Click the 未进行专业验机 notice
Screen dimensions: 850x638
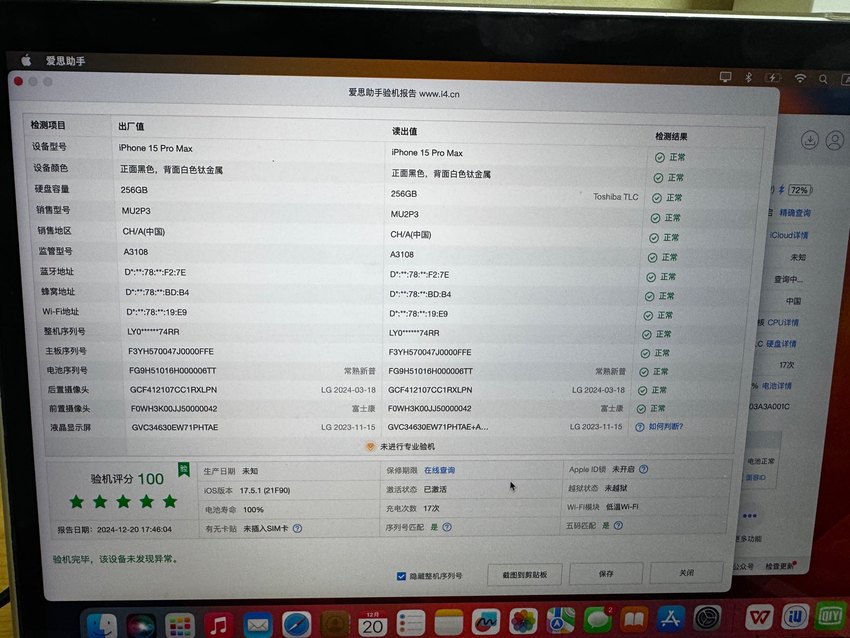[401, 447]
